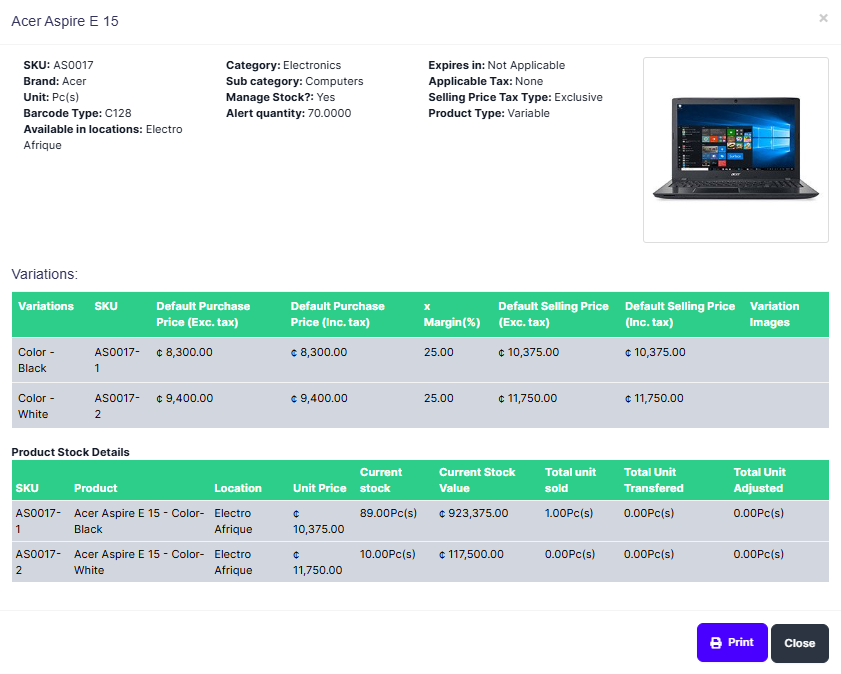This screenshot has height=674, width=841.
Task: Click the current stock '89.00Pc(s)'
Action: (x=388, y=513)
